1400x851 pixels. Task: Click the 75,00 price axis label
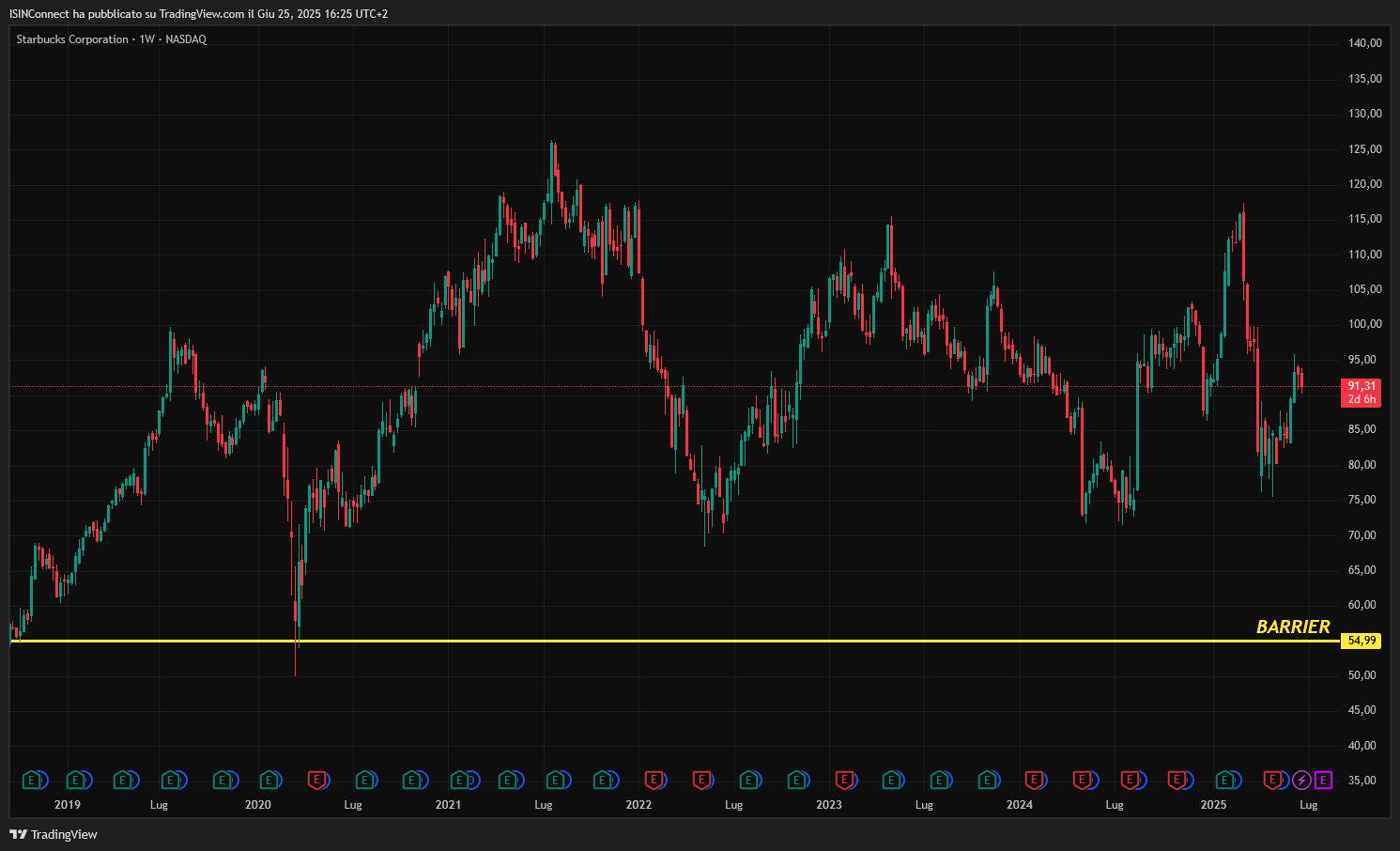(x=1362, y=500)
